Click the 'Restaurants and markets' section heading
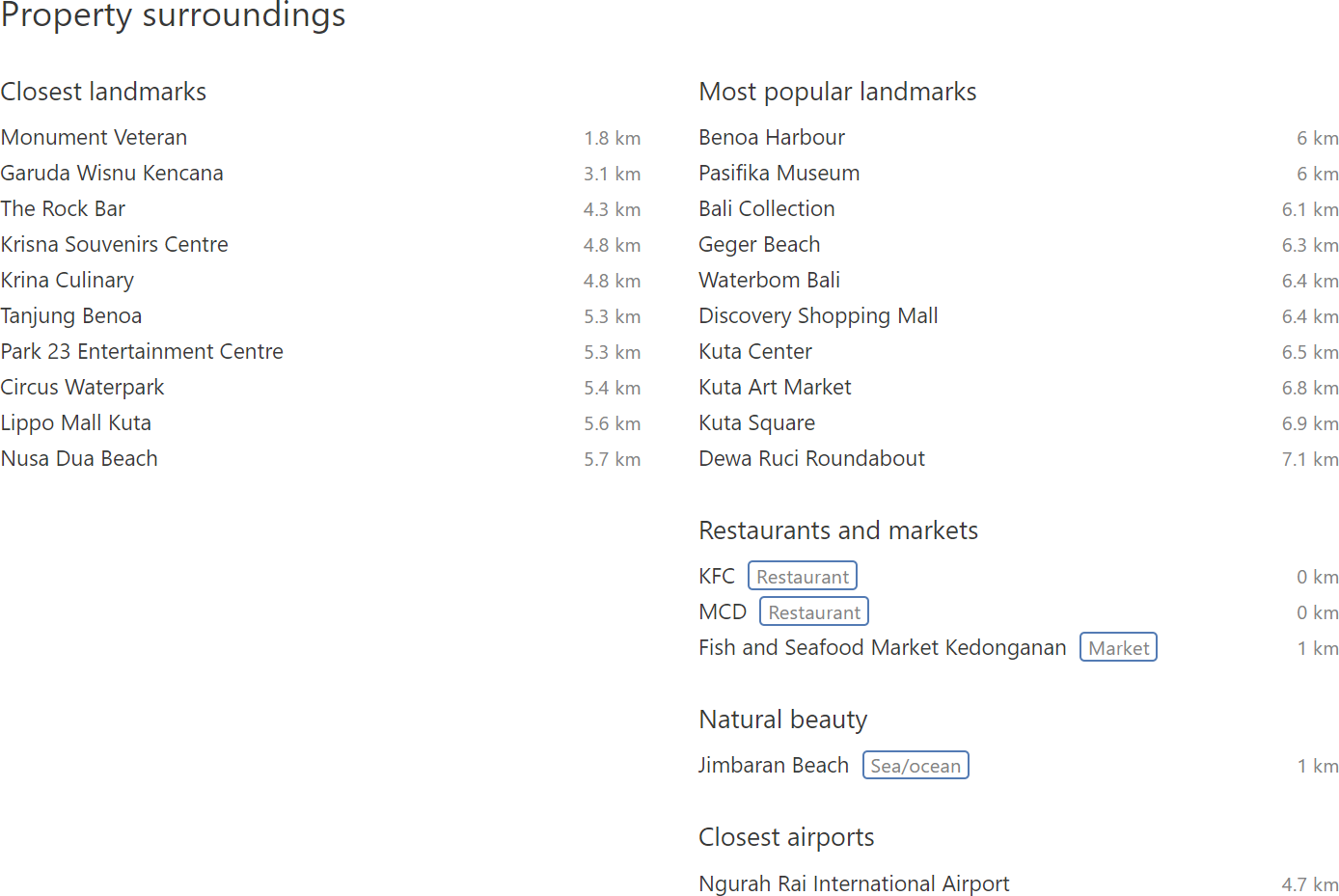Screen dimensions: 1339x896 (838, 530)
